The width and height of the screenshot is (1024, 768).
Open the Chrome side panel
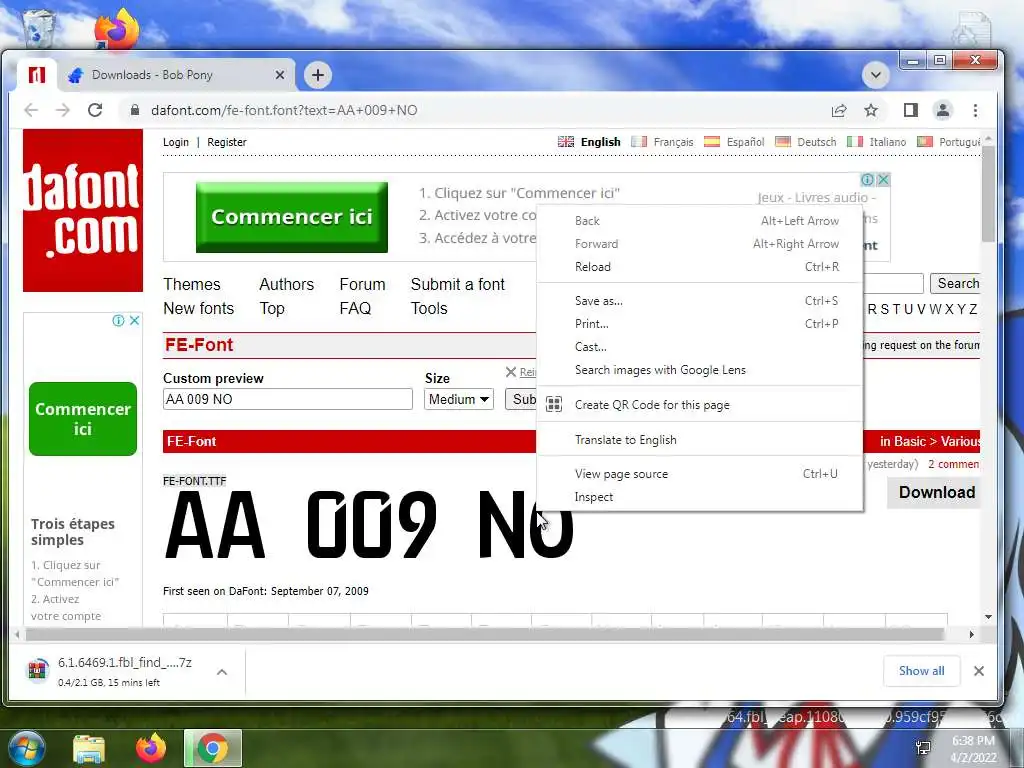(910, 110)
